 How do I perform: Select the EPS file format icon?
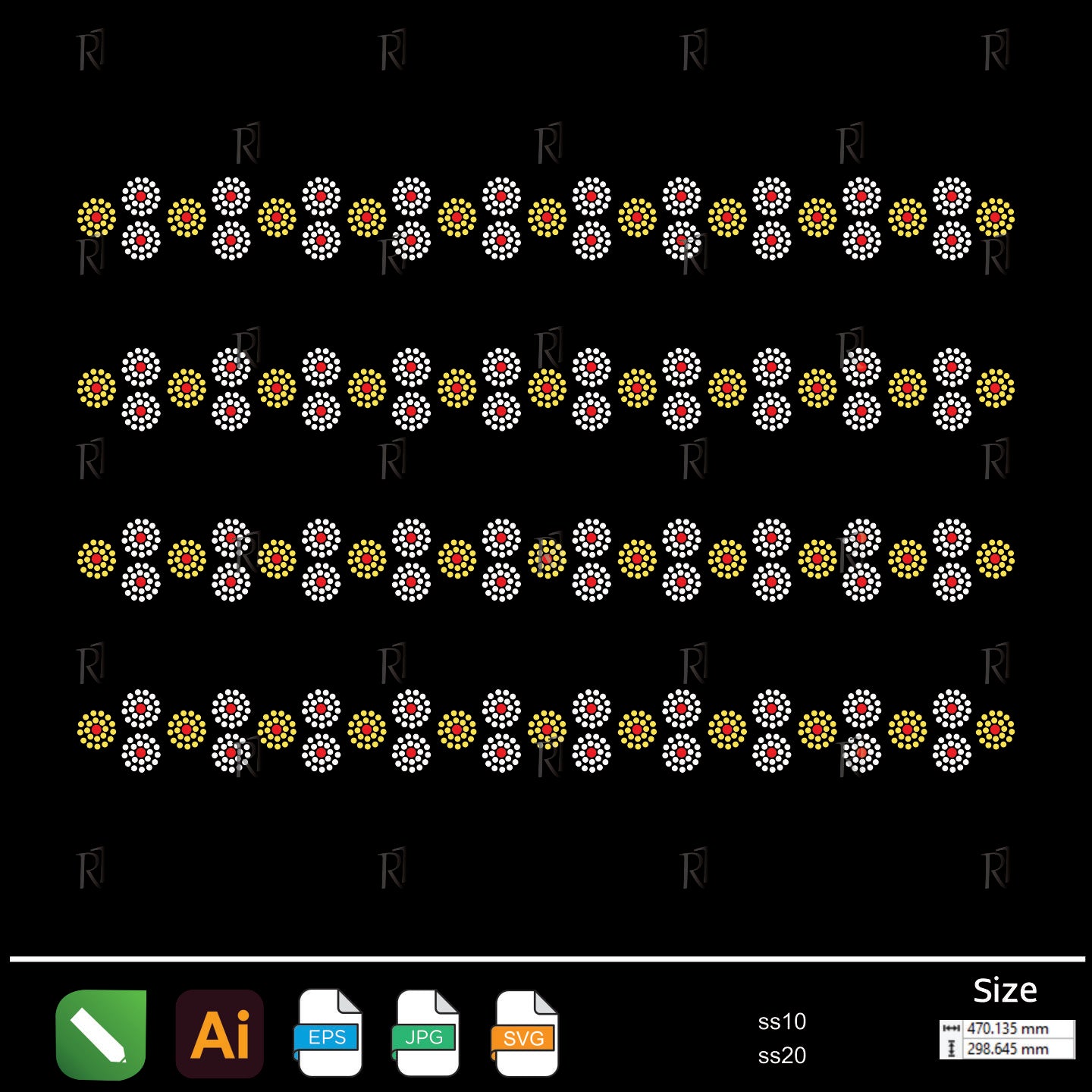click(328, 1034)
